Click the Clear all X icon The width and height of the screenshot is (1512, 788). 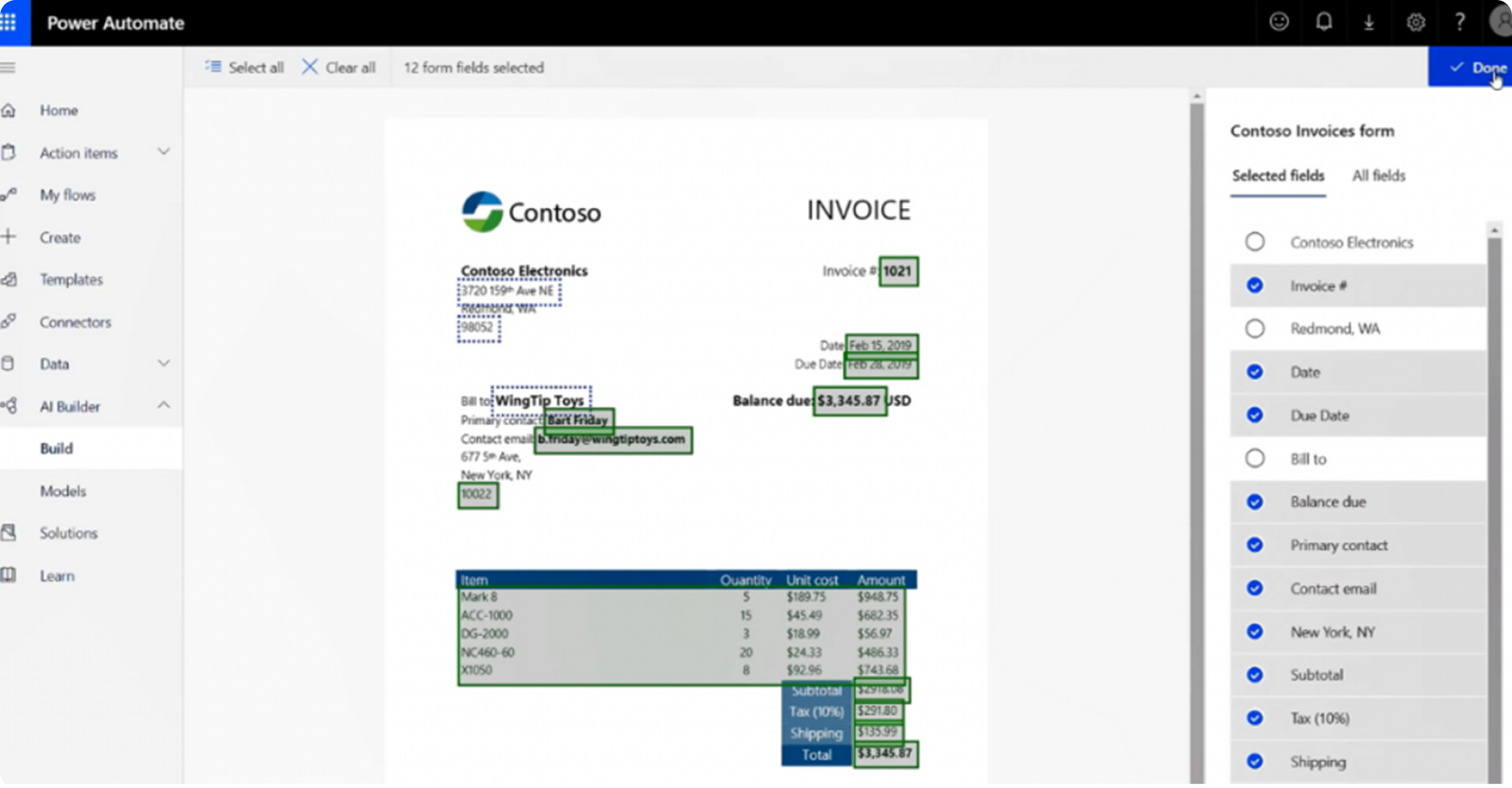pos(310,67)
